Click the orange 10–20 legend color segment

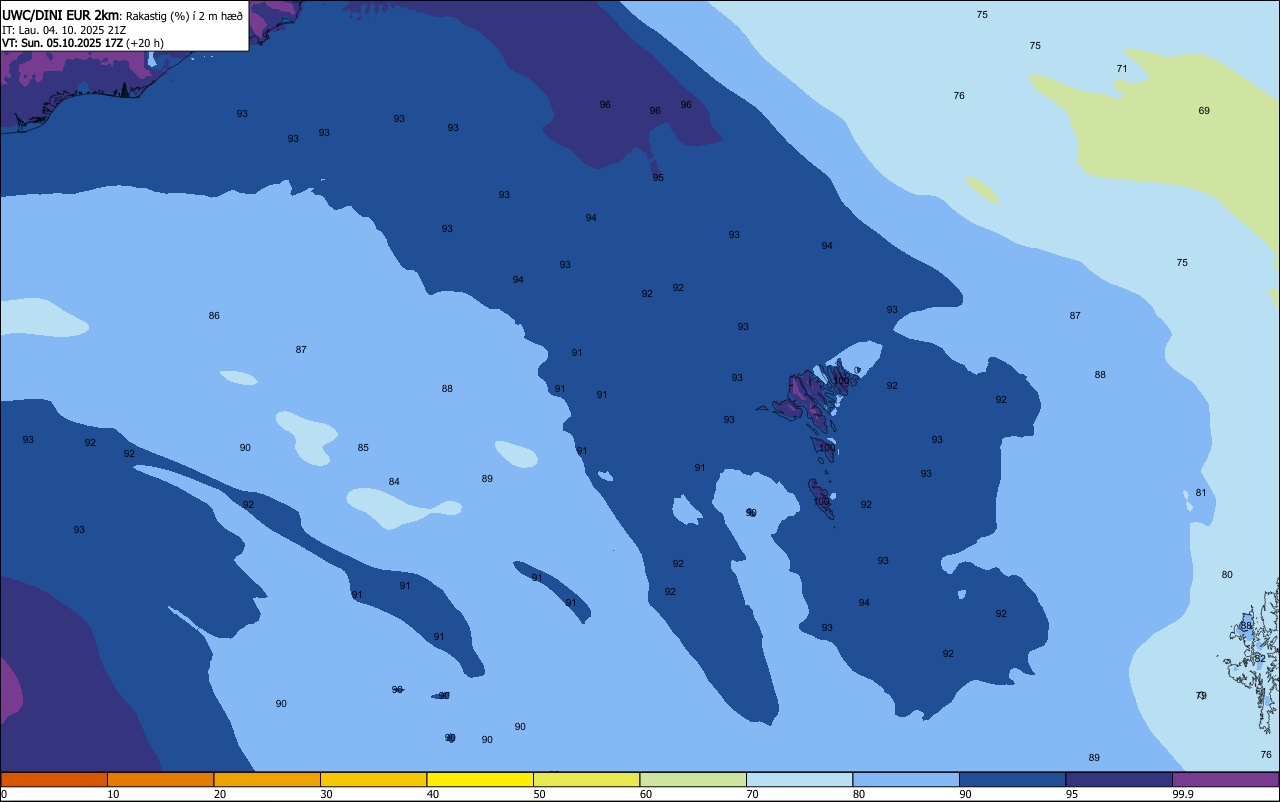[160, 779]
